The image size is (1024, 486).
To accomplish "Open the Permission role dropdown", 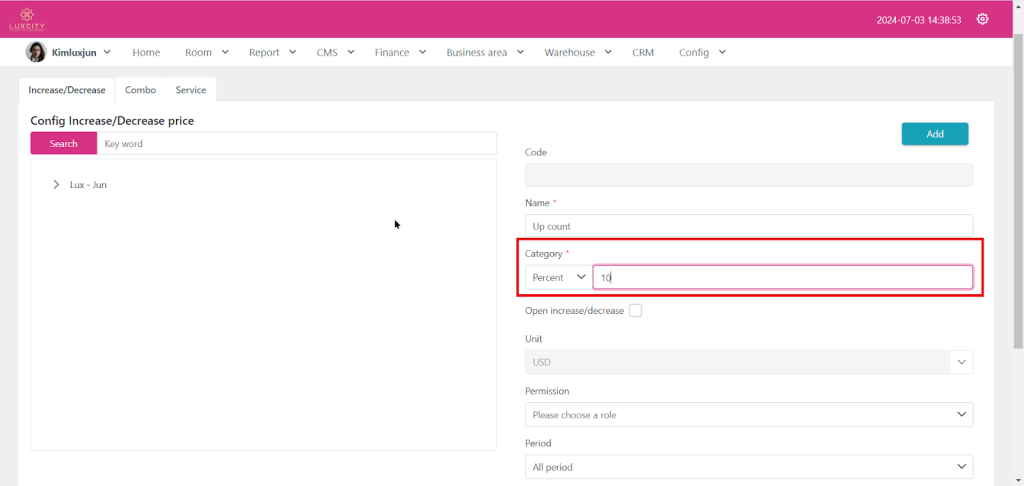I will point(748,414).
